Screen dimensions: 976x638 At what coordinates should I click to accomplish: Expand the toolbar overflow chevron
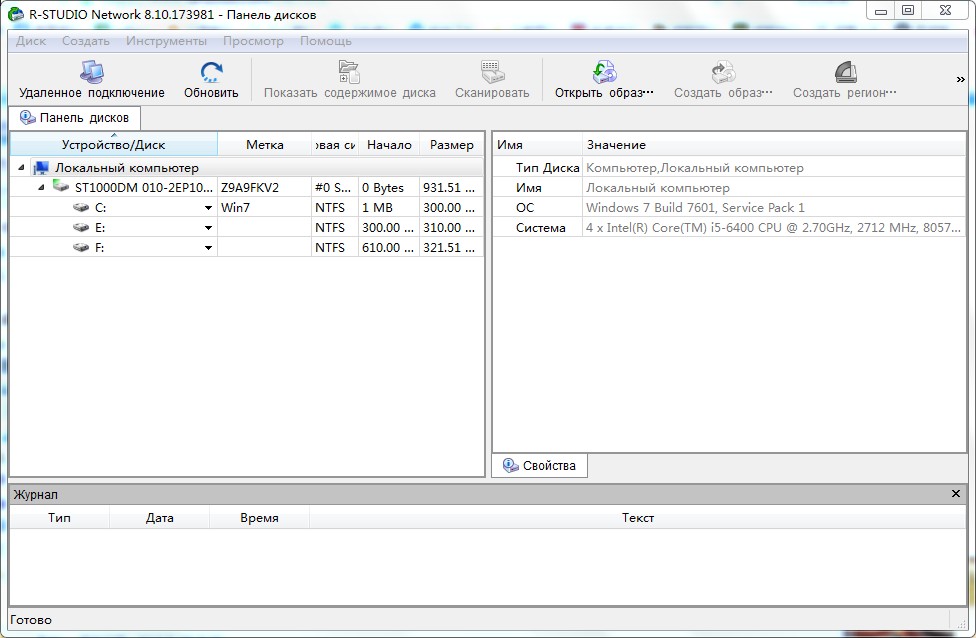pyautogui.click(x=961, y=80)
